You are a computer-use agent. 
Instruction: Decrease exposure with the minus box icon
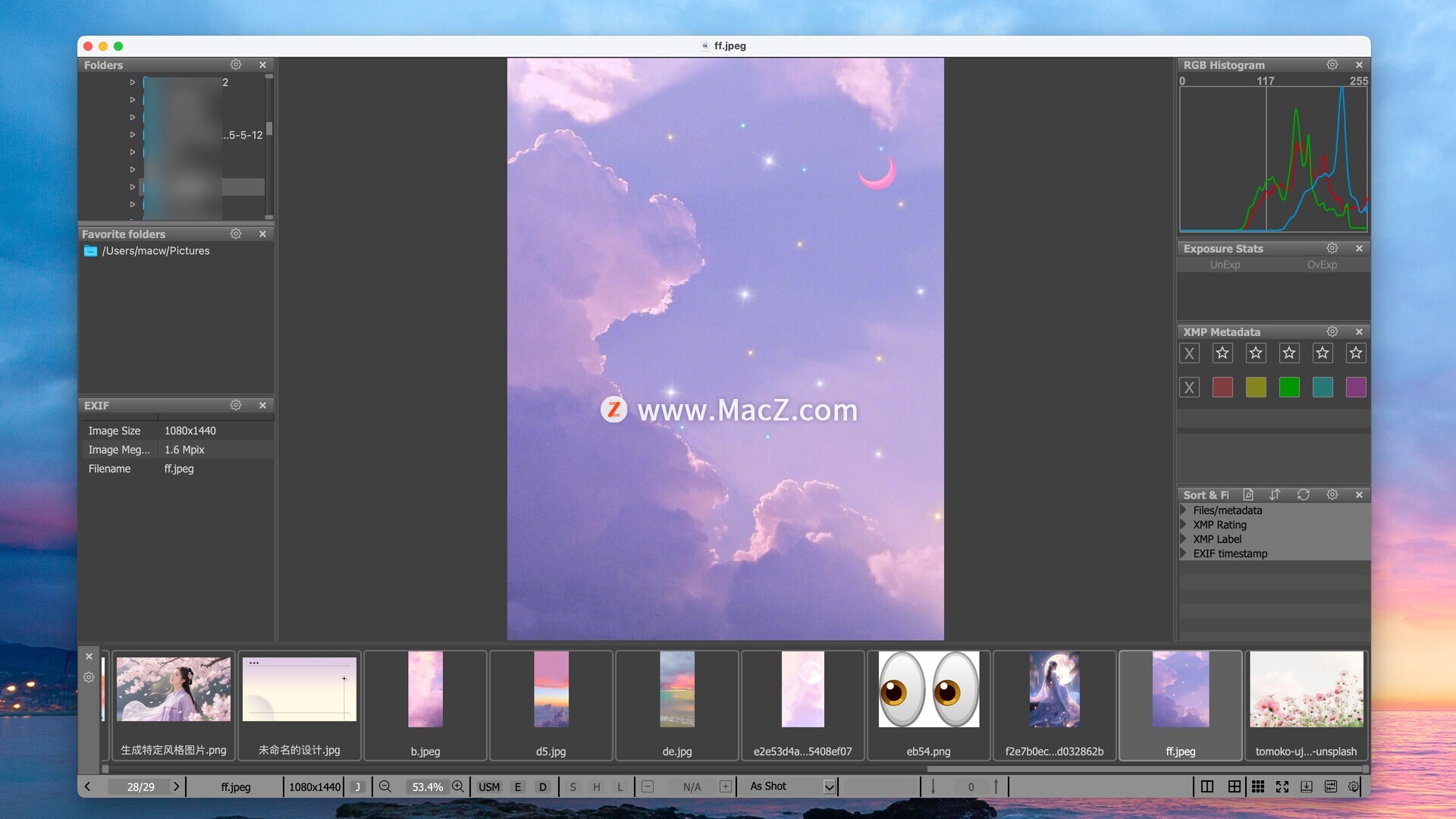648,786
